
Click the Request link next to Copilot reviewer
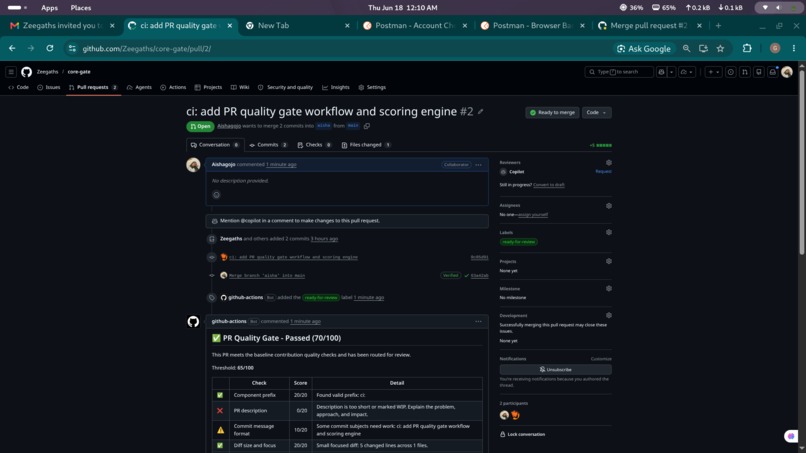(603, 172)
